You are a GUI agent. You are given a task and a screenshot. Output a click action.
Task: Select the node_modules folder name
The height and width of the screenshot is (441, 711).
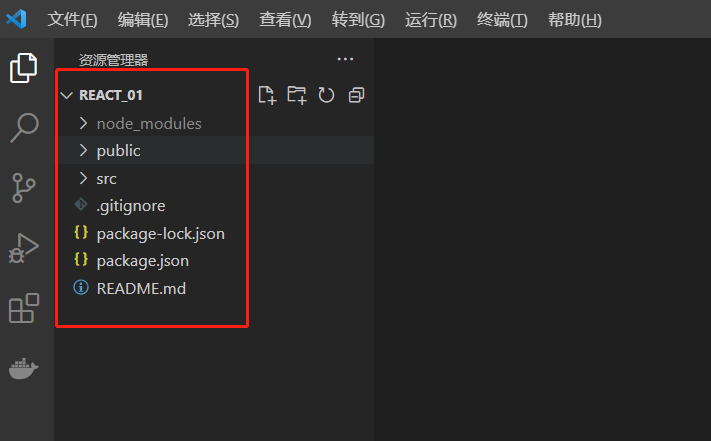point(149,124)
